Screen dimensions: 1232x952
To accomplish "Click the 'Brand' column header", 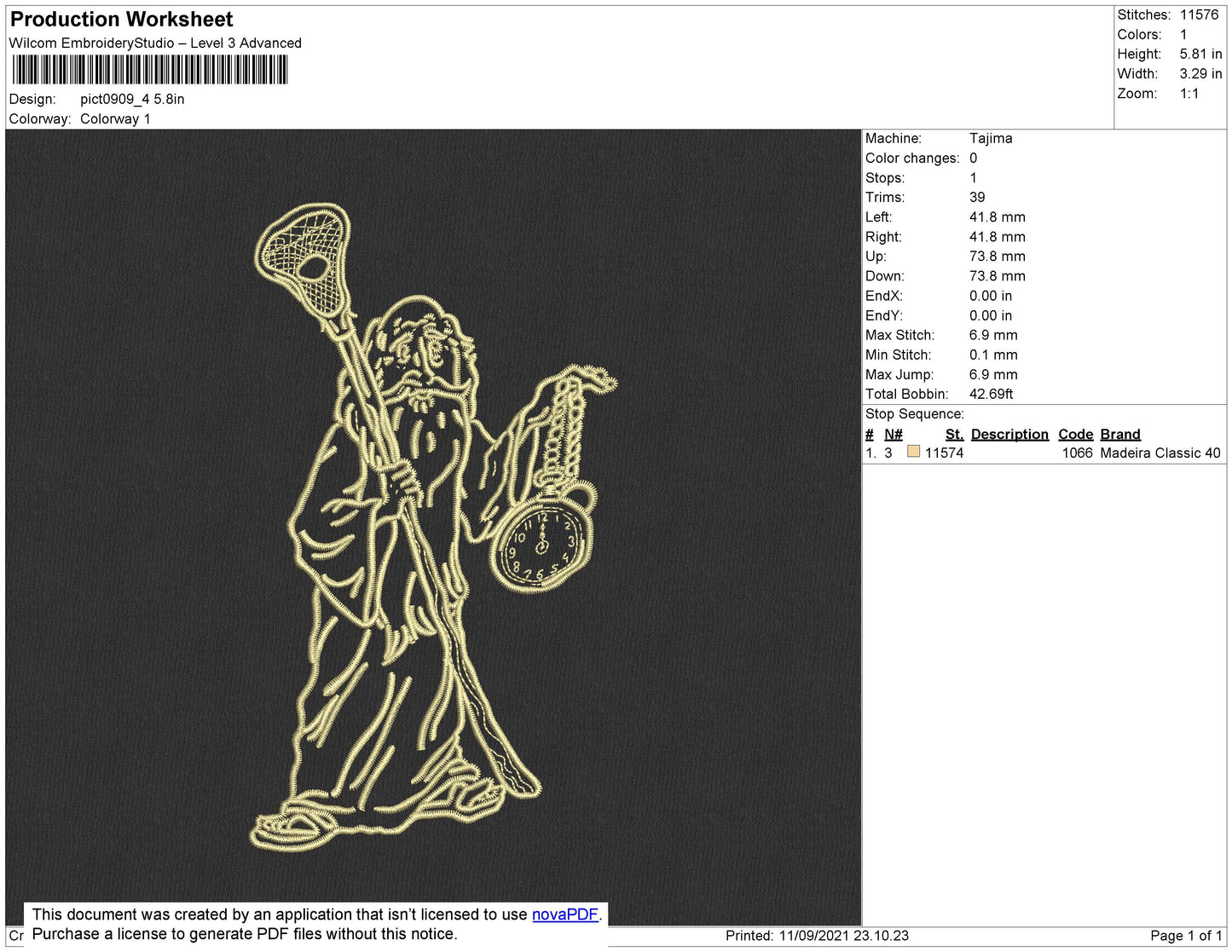I will click(1120, 434).
